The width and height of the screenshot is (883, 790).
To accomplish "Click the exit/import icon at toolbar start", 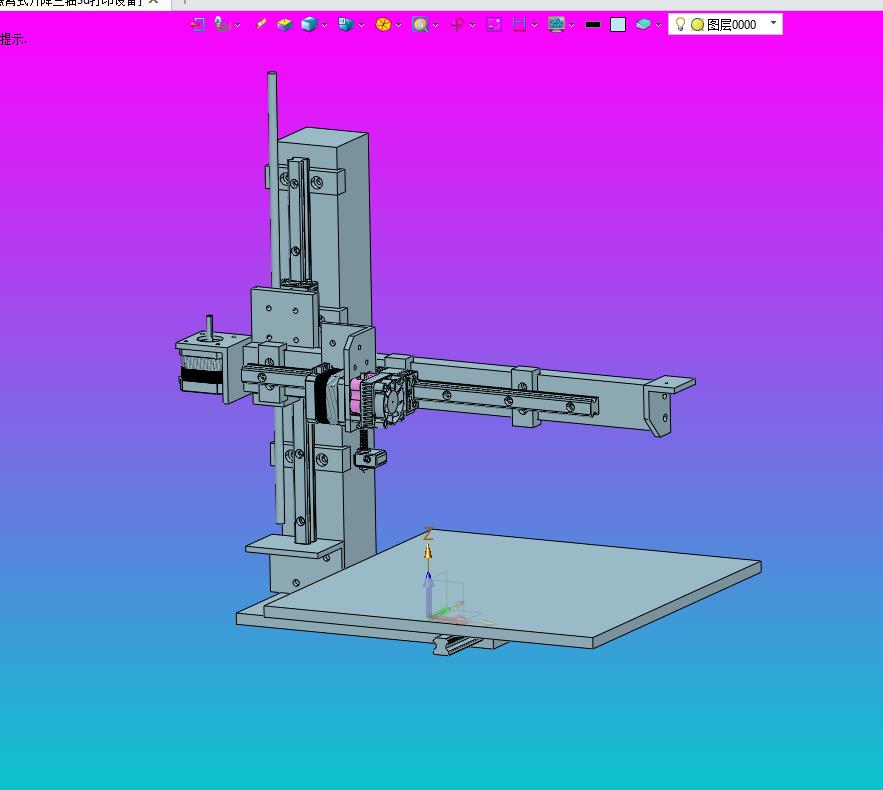I will pyautogui.click(x=197, y=24).
